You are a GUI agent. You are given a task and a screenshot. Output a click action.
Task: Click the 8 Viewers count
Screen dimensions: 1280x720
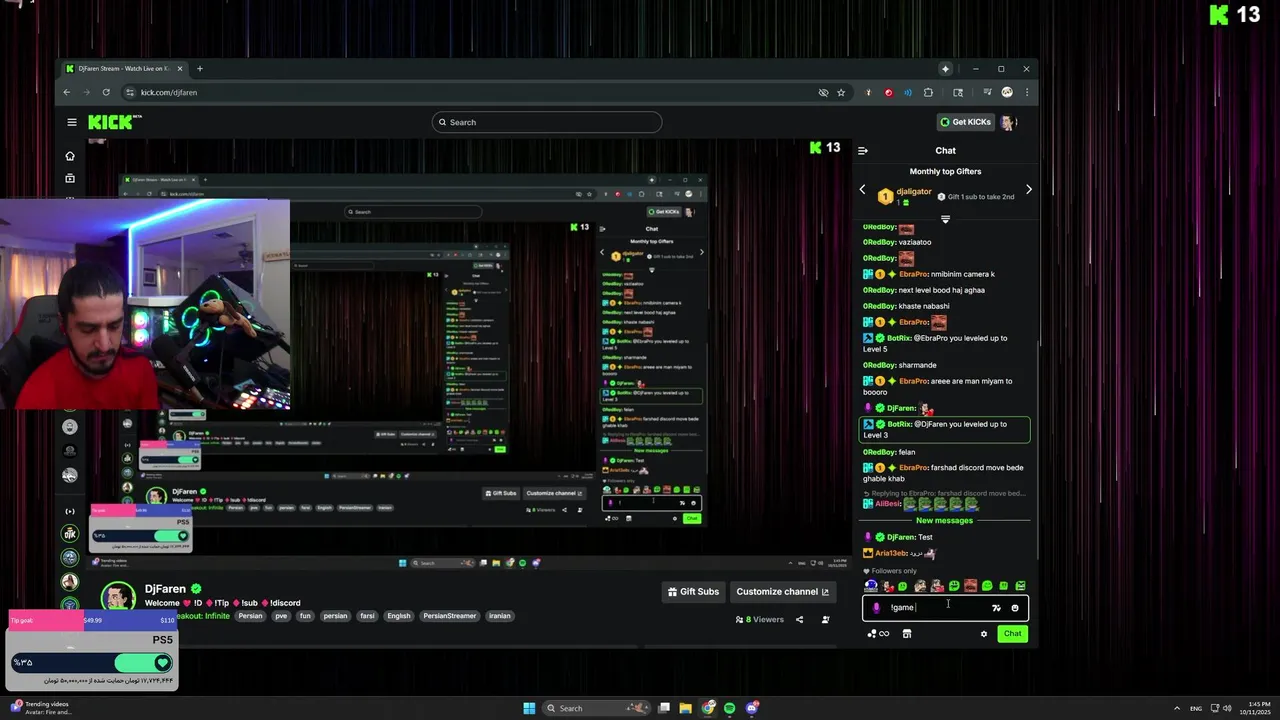[x=760, y=620]
